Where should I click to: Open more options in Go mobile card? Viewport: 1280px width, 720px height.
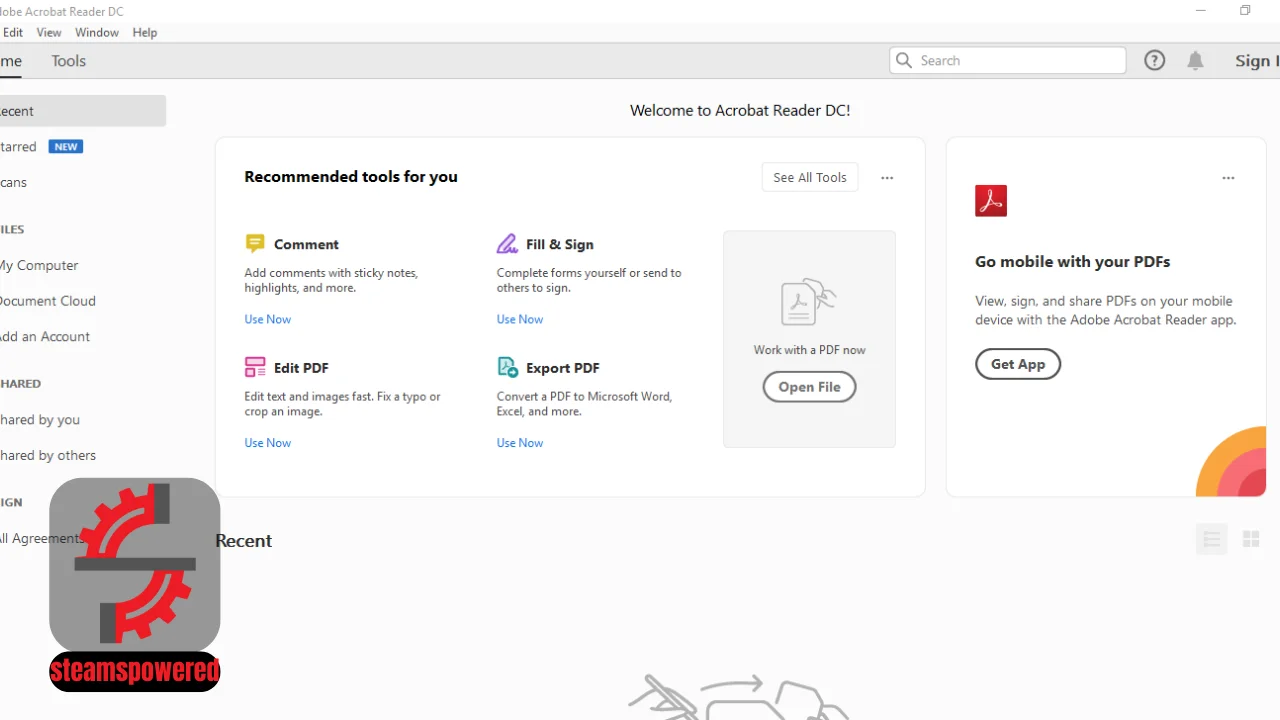1228,178
